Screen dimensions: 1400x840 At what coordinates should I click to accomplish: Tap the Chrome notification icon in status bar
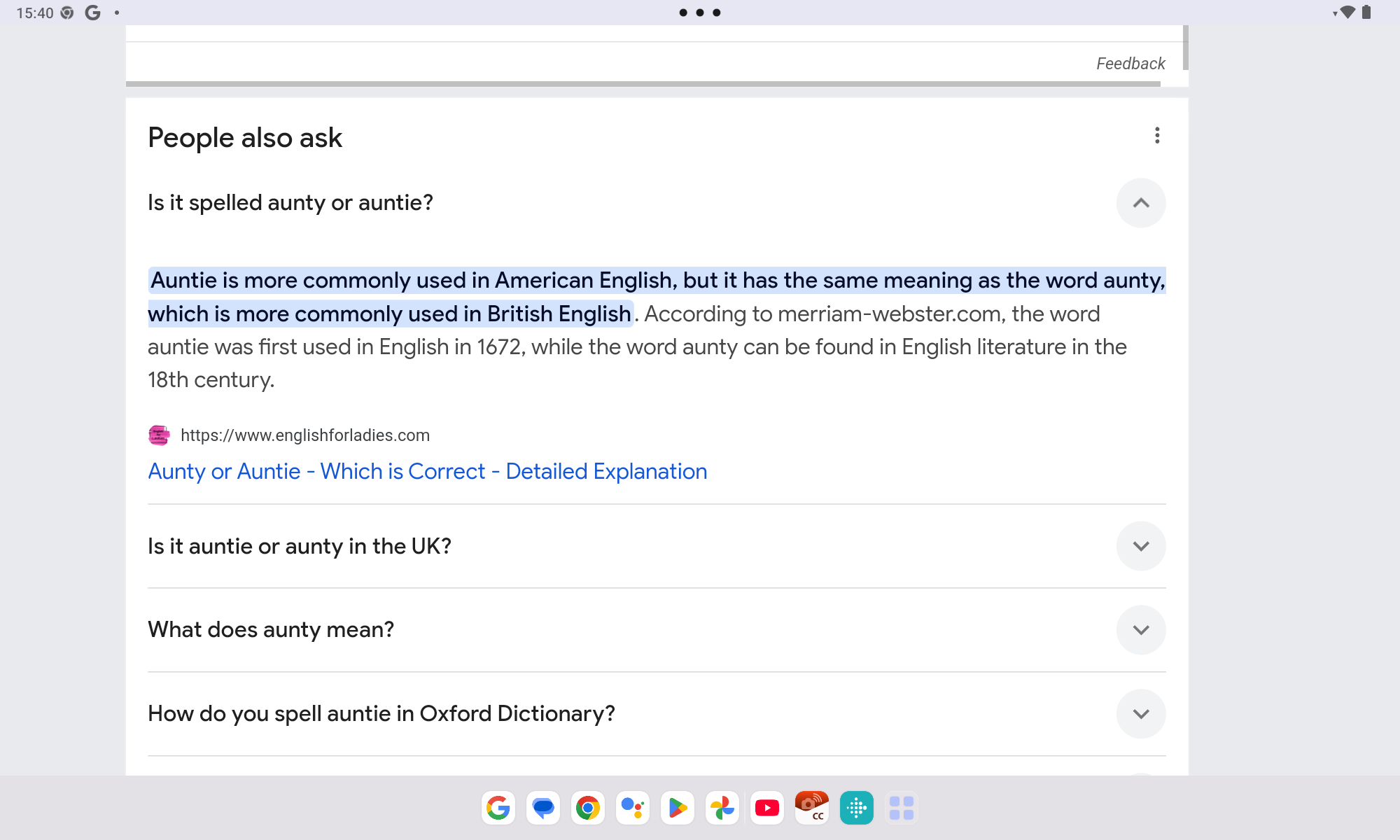pyautogui.click(x=67, y=13)
